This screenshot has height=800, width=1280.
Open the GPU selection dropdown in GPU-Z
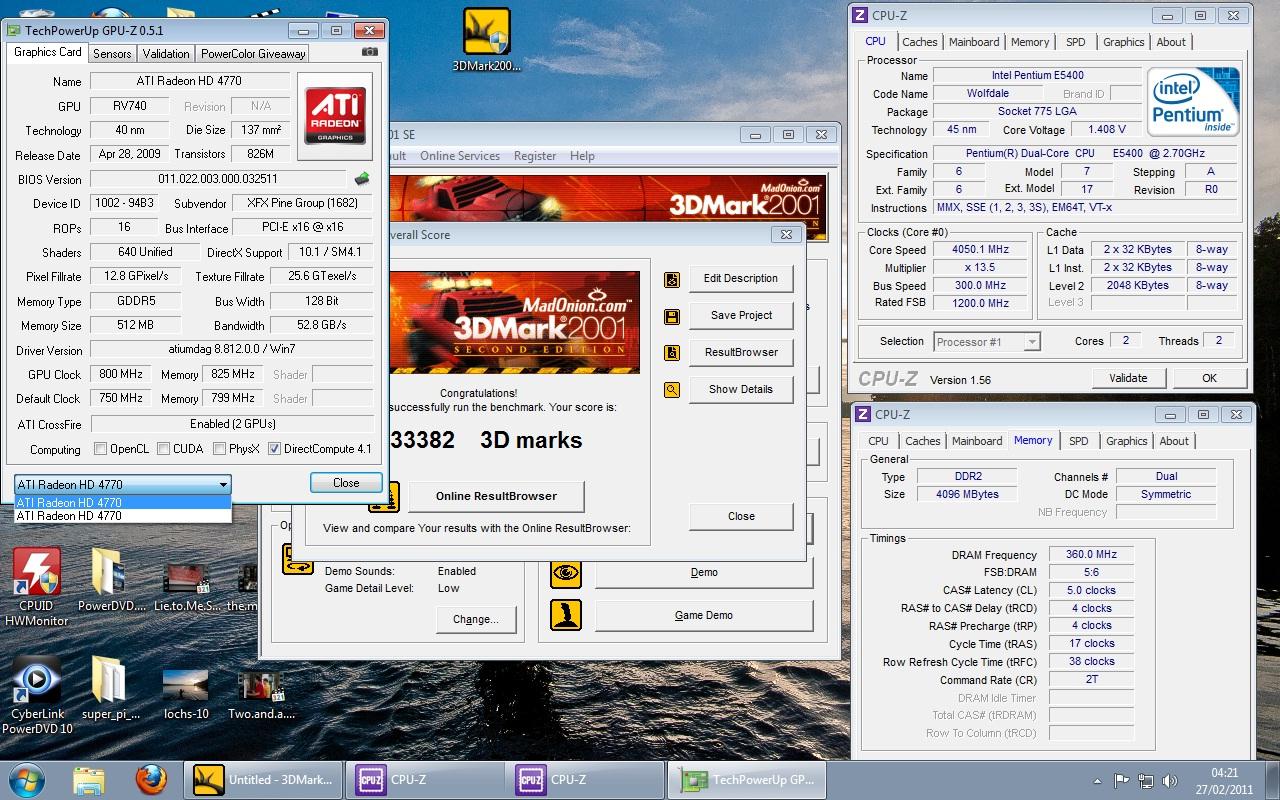[x=123, y=485]
